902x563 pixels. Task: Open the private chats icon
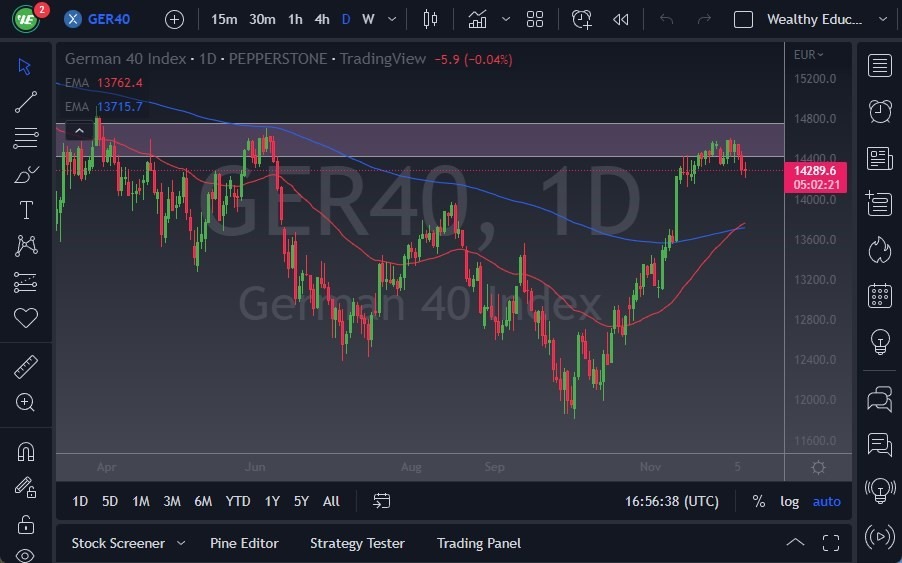point(880,445)
